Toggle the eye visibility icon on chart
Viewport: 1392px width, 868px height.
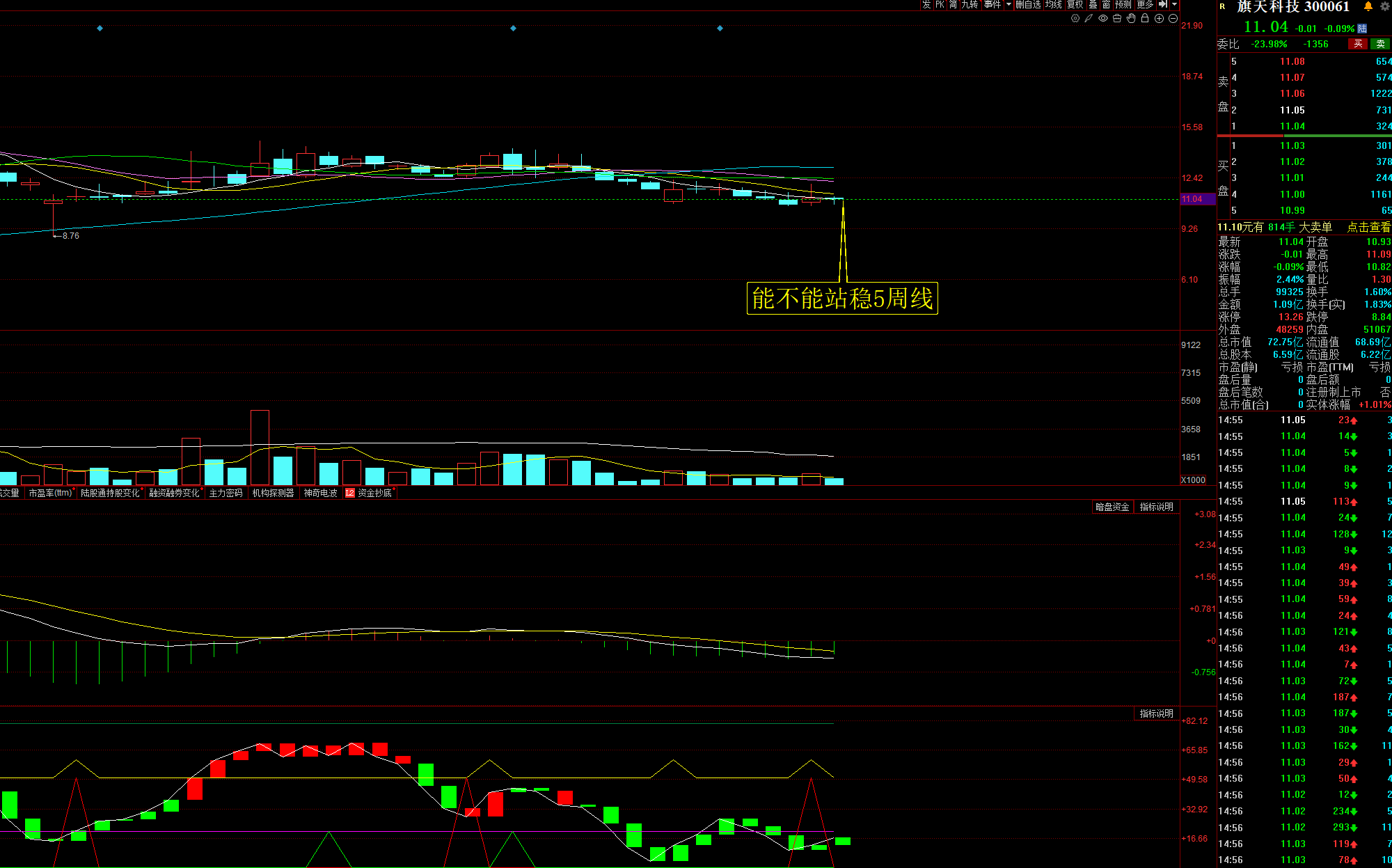tap(1103, 18)
